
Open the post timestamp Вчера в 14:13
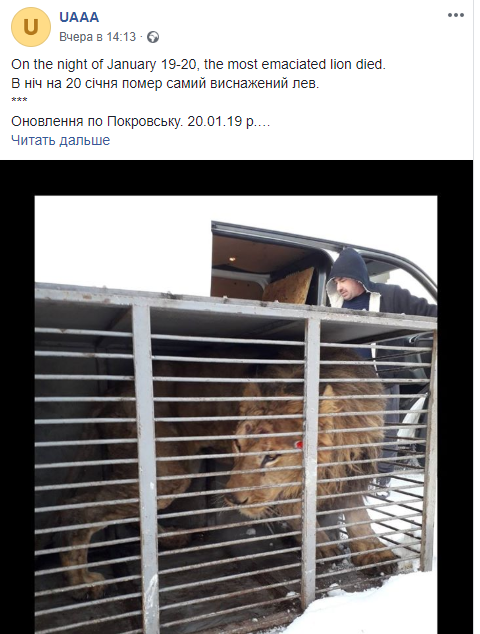click(x=97, y=37)
